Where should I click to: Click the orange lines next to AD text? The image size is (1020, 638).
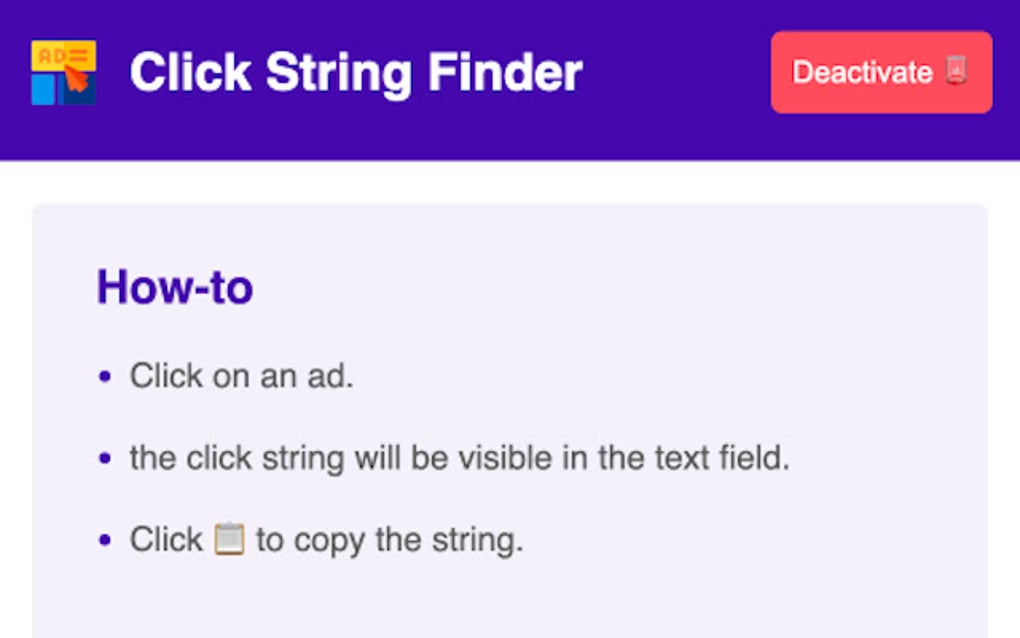[x=78, y=55]
